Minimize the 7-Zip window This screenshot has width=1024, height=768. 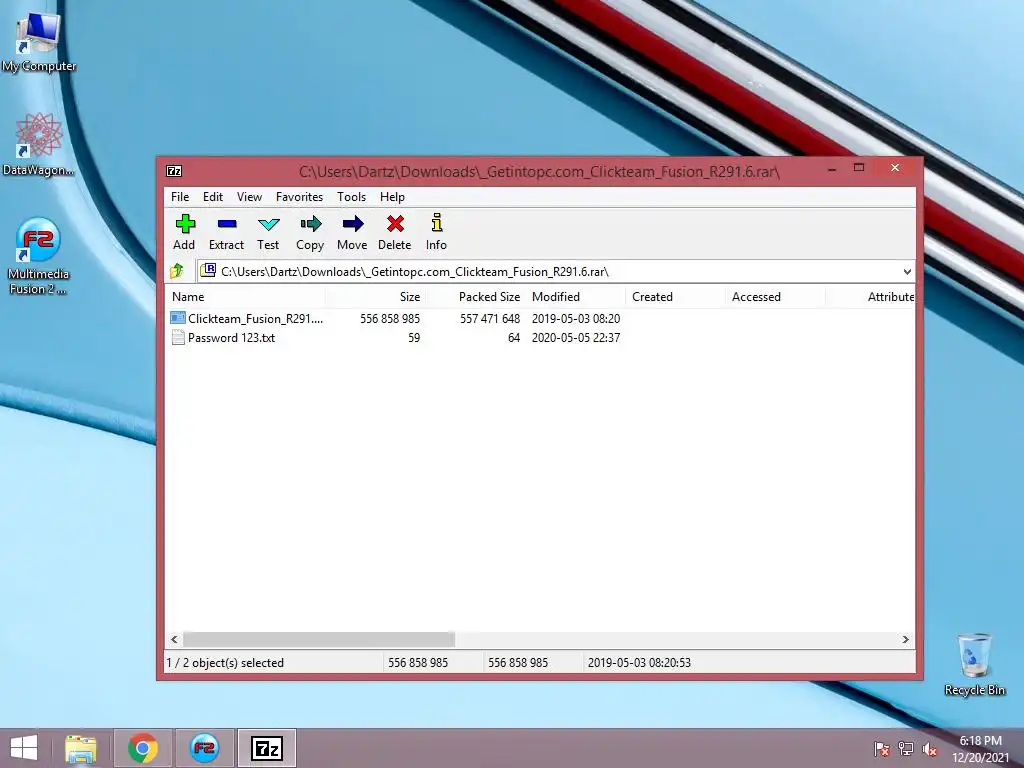tap(832, 168)
